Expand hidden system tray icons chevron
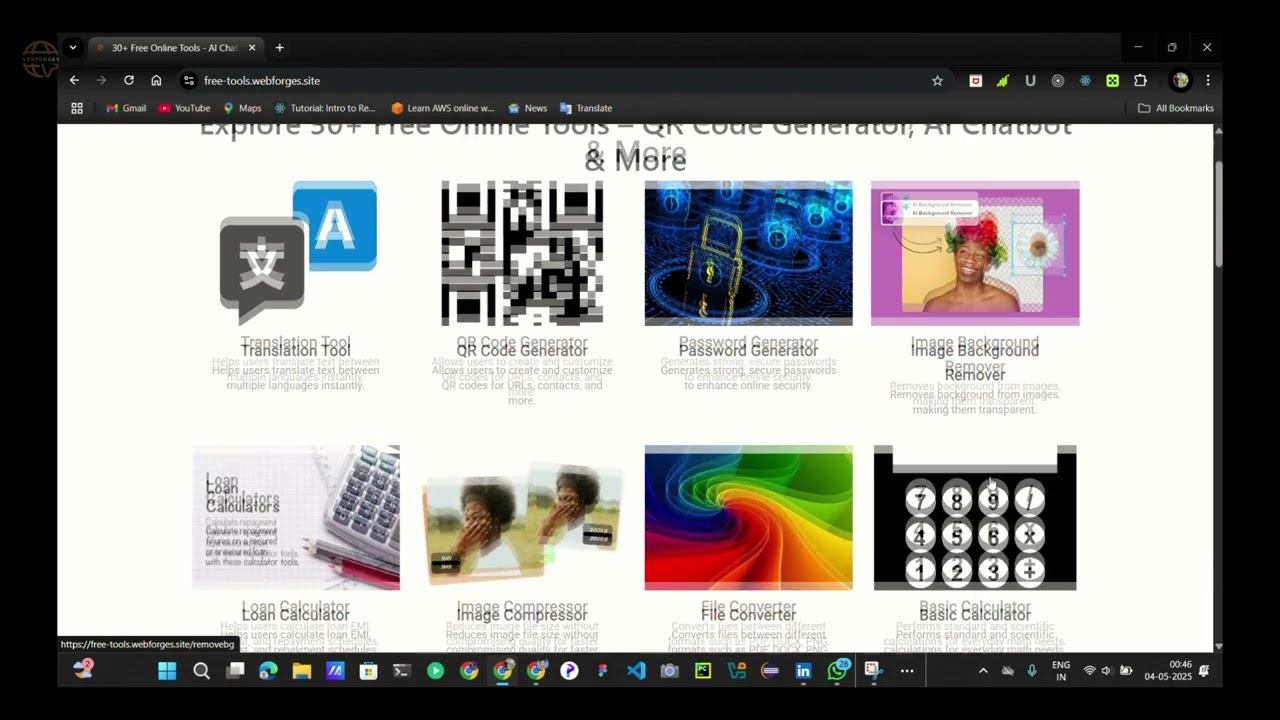 pyautogui.click(x=983, y=671)
